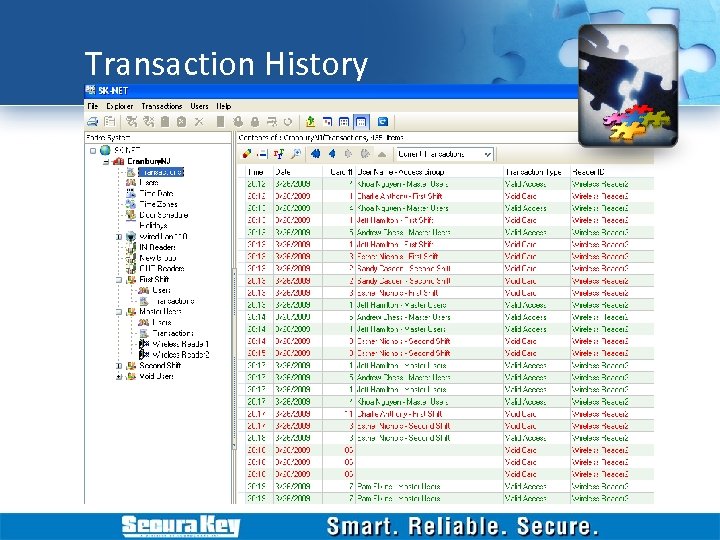Select highlighted Transactions under CranburyNJ
The height and width of the screenshot is (540, 720).
coord(161,172)
